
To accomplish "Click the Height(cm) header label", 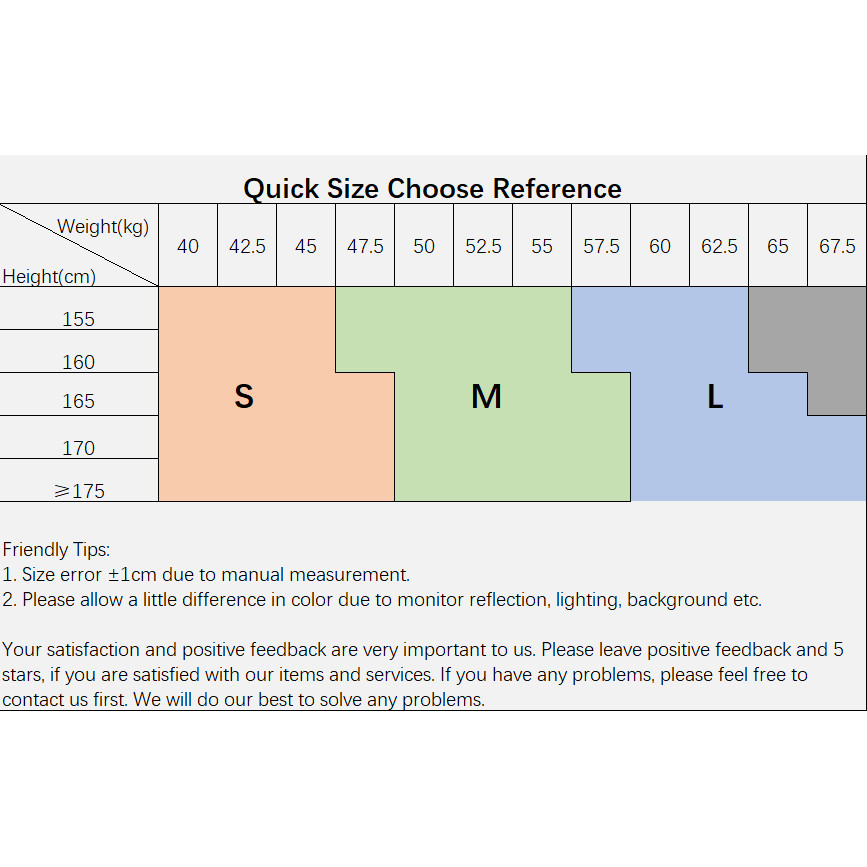I will coord(49,276).
